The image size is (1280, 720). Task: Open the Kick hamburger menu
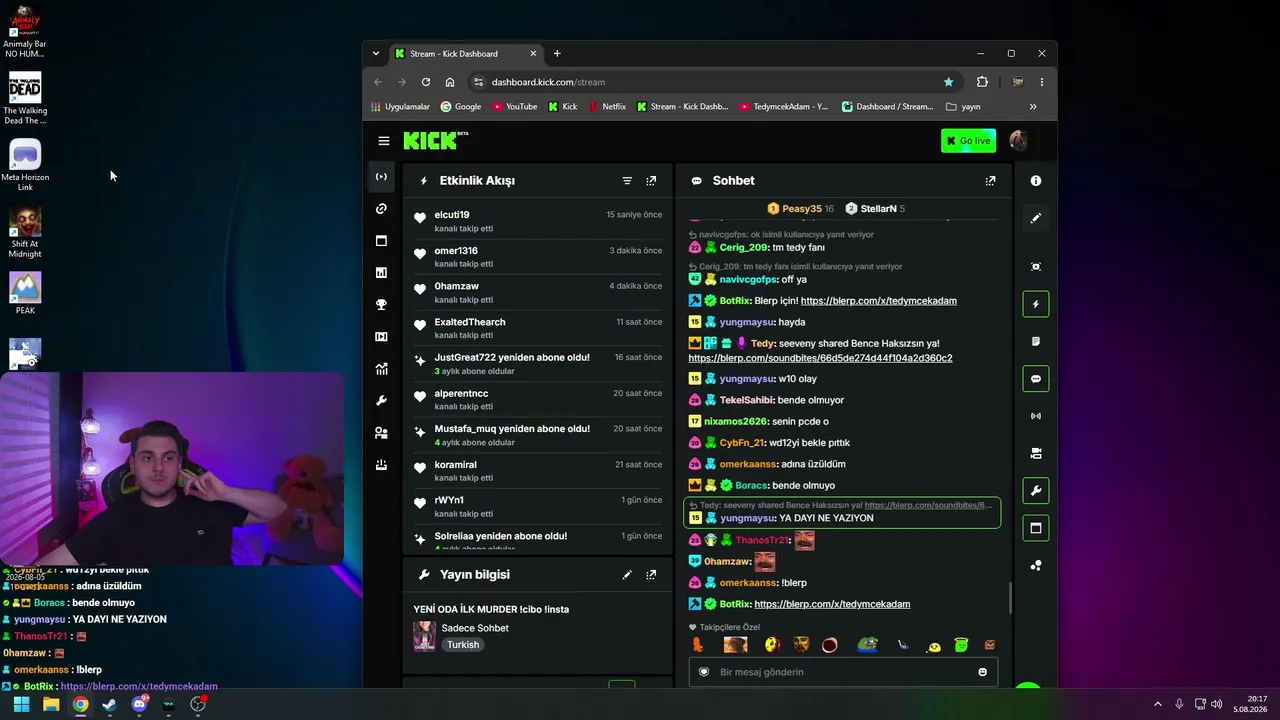pyautogui.click(x=384, y=141)
